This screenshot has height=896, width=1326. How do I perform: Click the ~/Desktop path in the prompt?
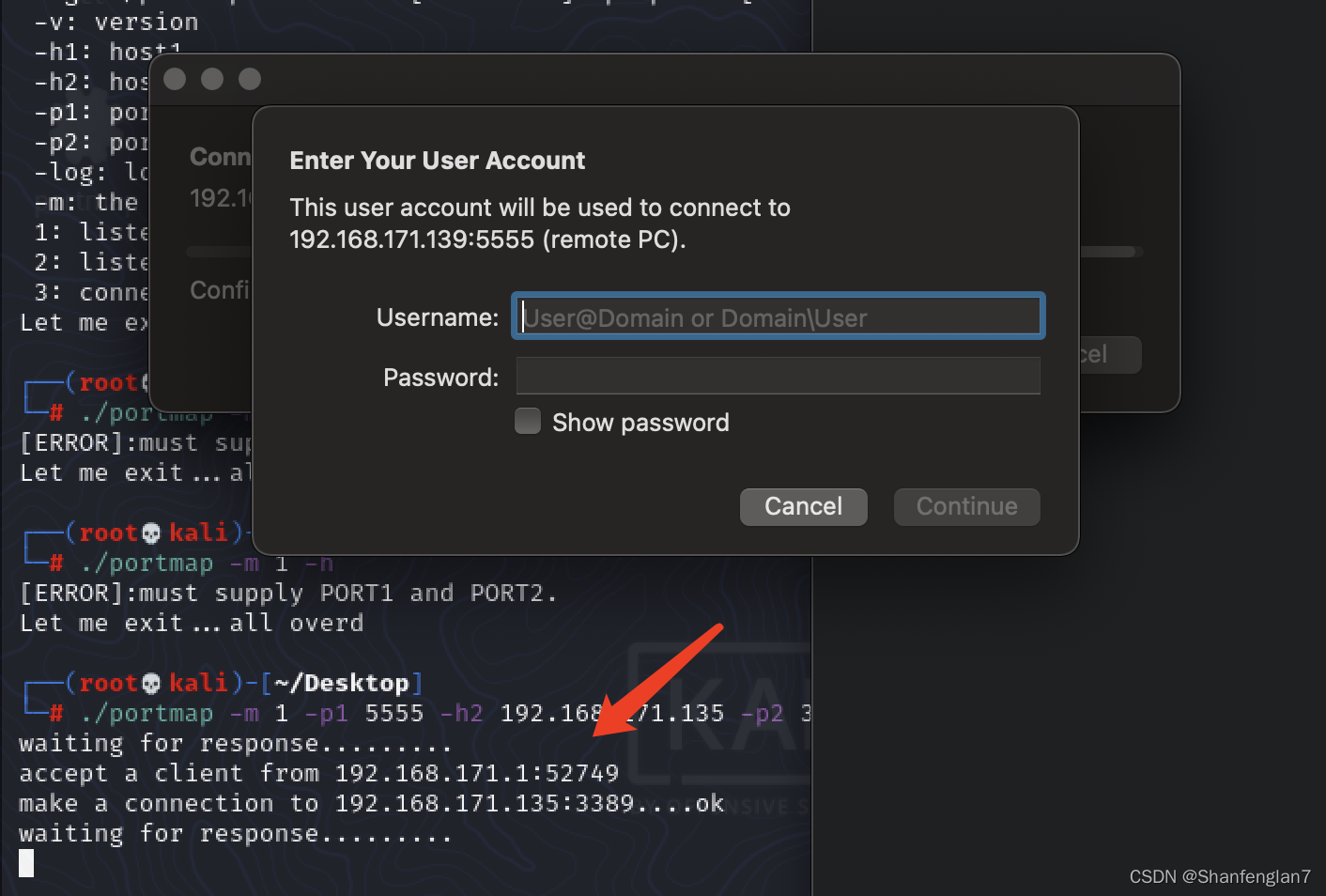click(x=342, y=683)
